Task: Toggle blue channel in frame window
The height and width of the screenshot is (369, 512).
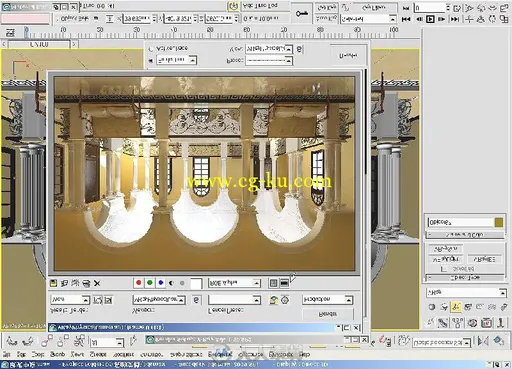Action: pyautogui.click(x=161, y=283)
